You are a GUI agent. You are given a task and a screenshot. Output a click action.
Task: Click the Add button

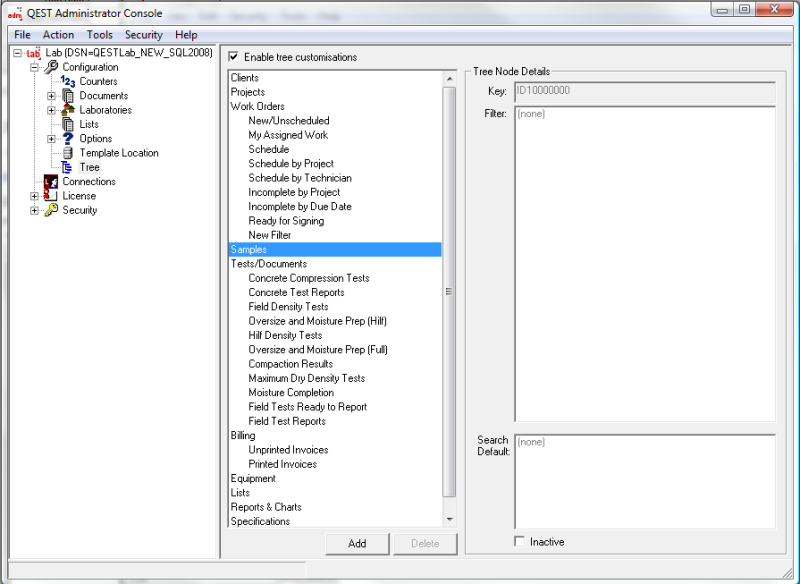357,543
